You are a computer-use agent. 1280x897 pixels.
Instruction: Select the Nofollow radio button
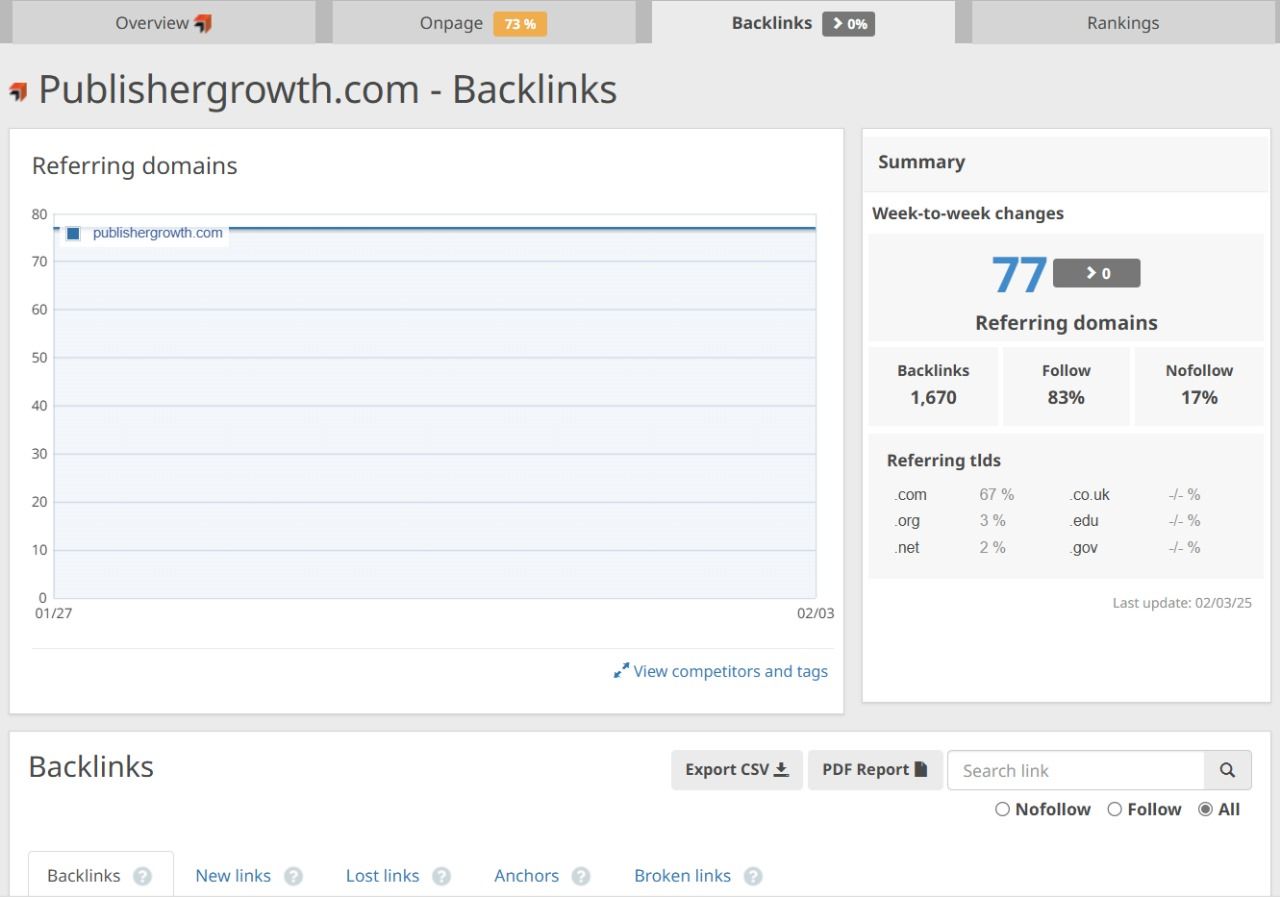point(1003,810)
